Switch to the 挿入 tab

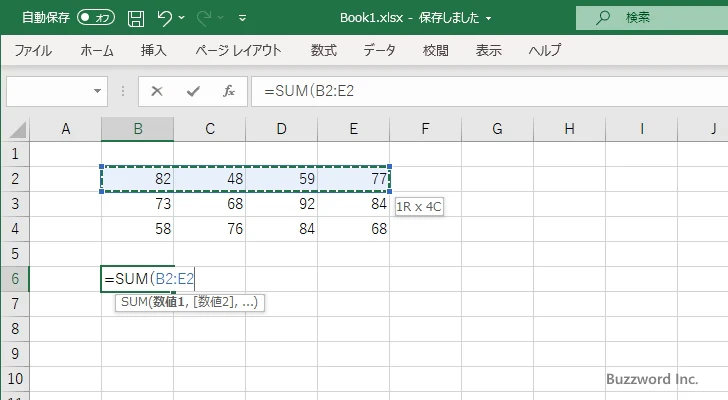154,50
